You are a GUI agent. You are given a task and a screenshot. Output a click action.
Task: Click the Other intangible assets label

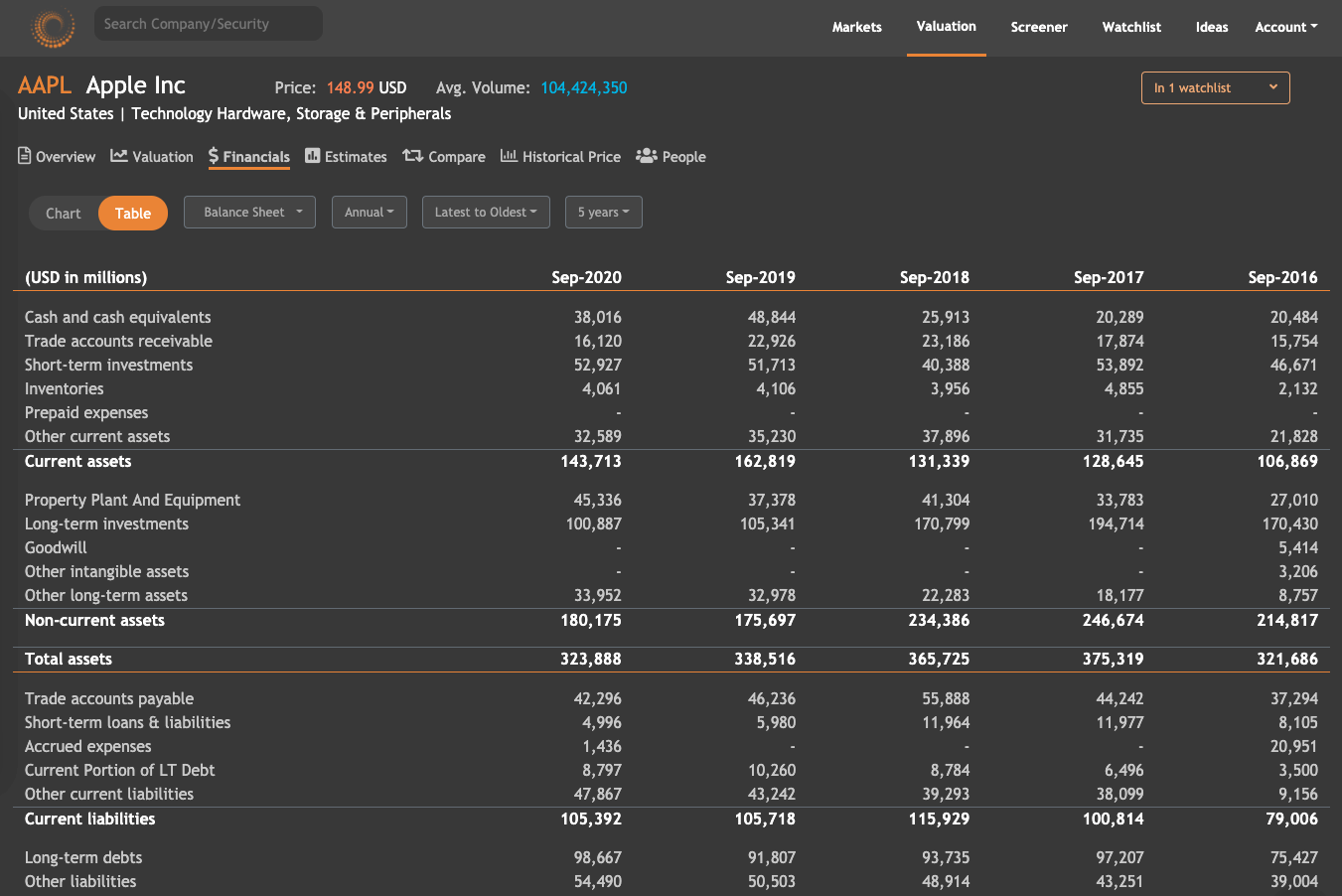[x=106, y=571]
